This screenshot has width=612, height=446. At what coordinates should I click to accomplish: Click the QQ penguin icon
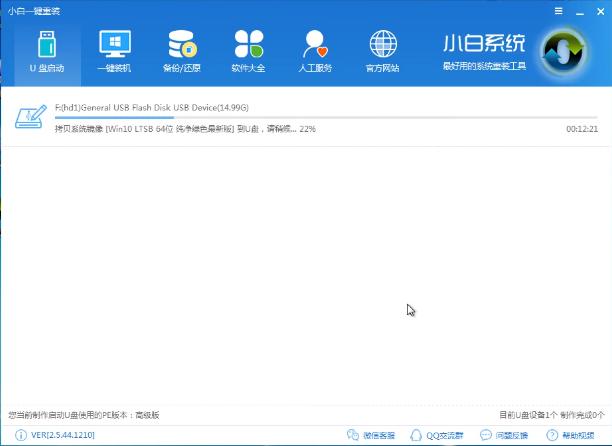coord(416,435)
